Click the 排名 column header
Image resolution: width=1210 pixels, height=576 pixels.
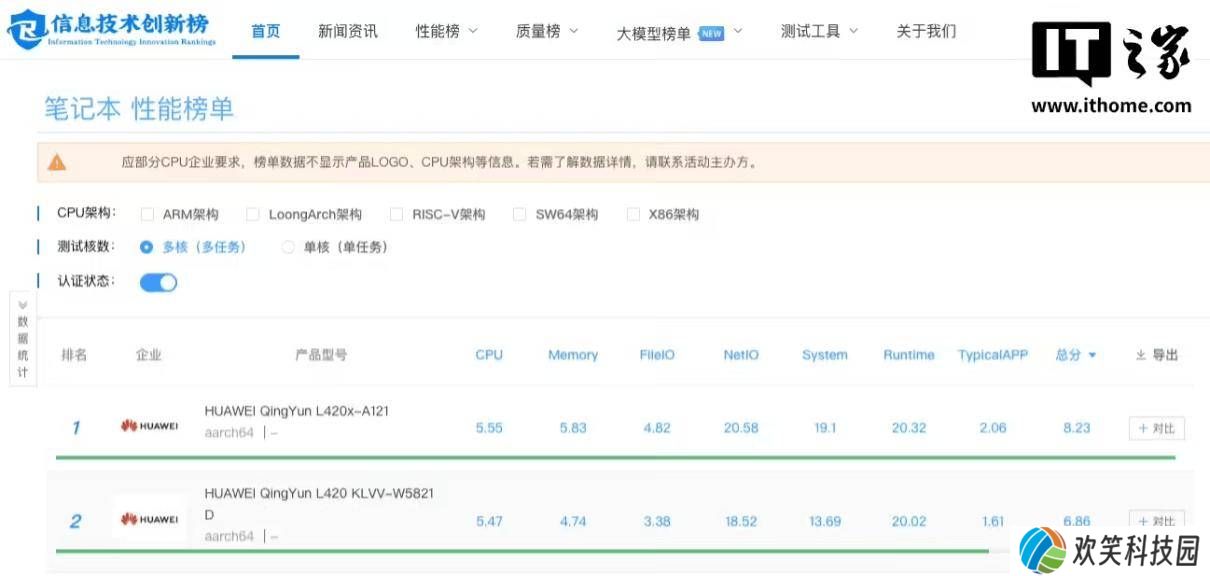coord(75,355)
